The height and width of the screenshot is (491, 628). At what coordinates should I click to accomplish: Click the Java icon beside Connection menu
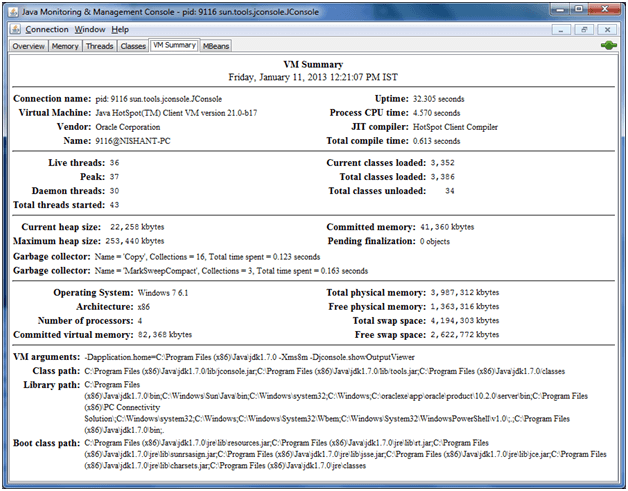pos(15,29)
